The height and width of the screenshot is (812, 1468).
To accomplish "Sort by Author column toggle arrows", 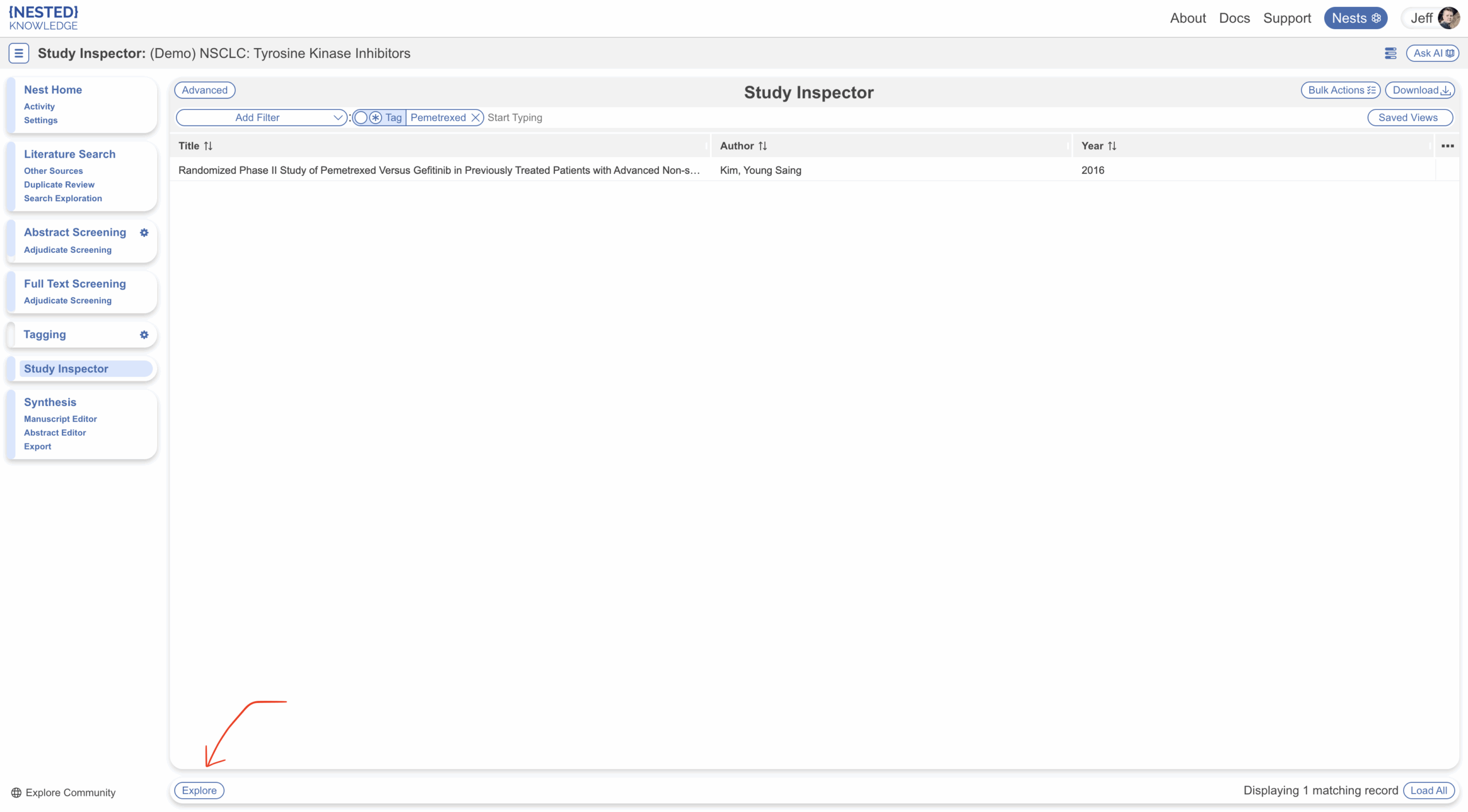I will pyautogui.click(x=762, y=146).
